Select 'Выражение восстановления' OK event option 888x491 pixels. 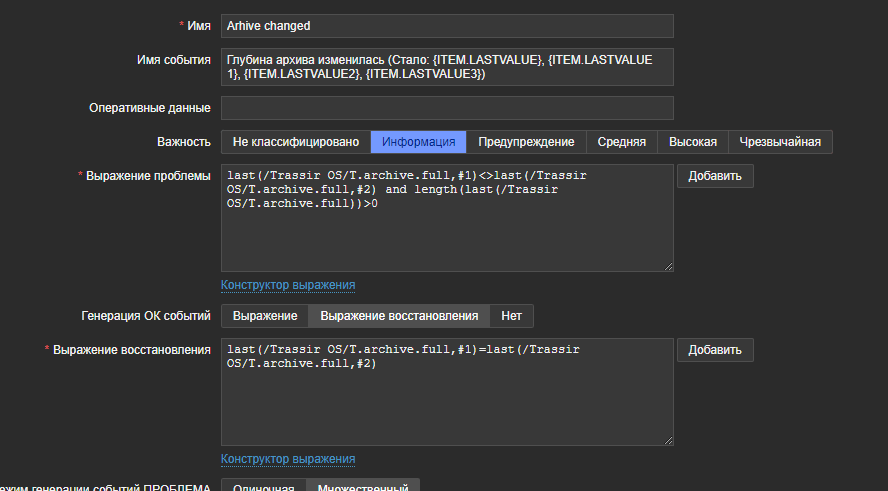point(399,316)
